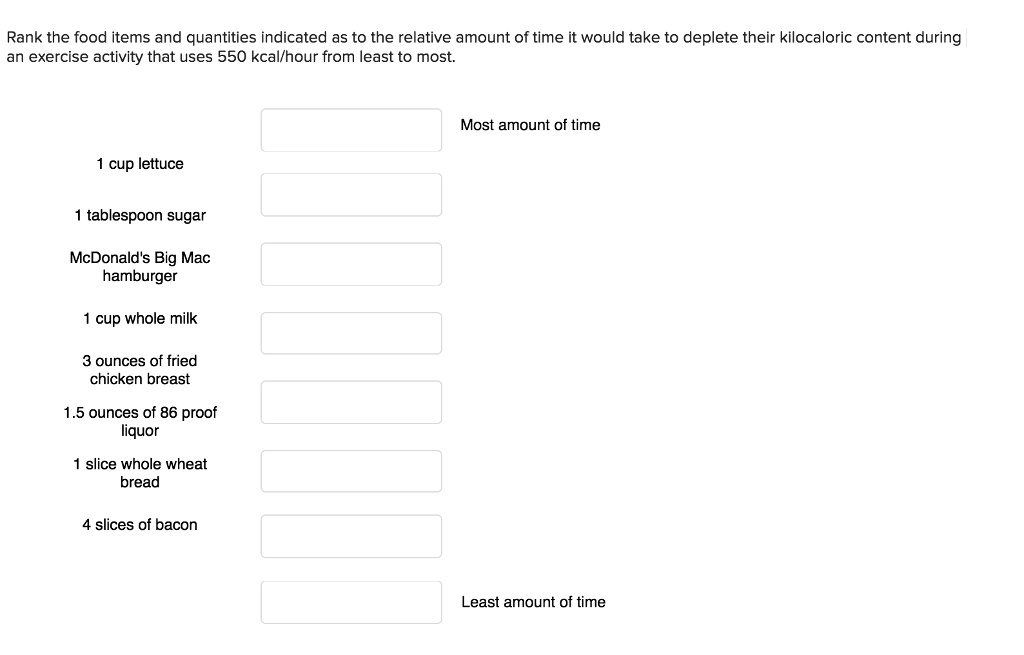Select the answer box beside Least amount of time
Screen dimensions: 1024x655
point(351,601)
